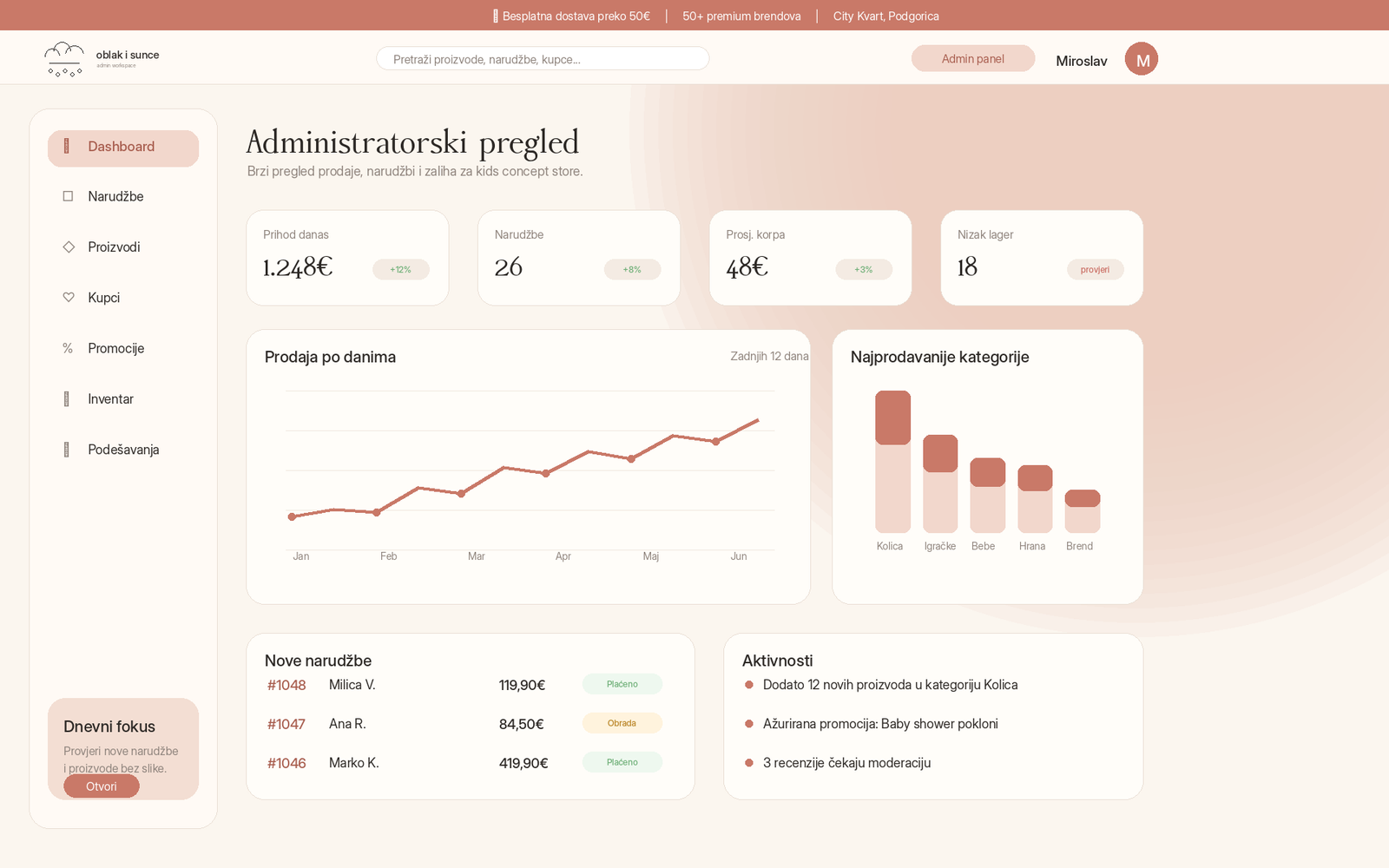Click the 48€ average cart value

coord(747,267)
